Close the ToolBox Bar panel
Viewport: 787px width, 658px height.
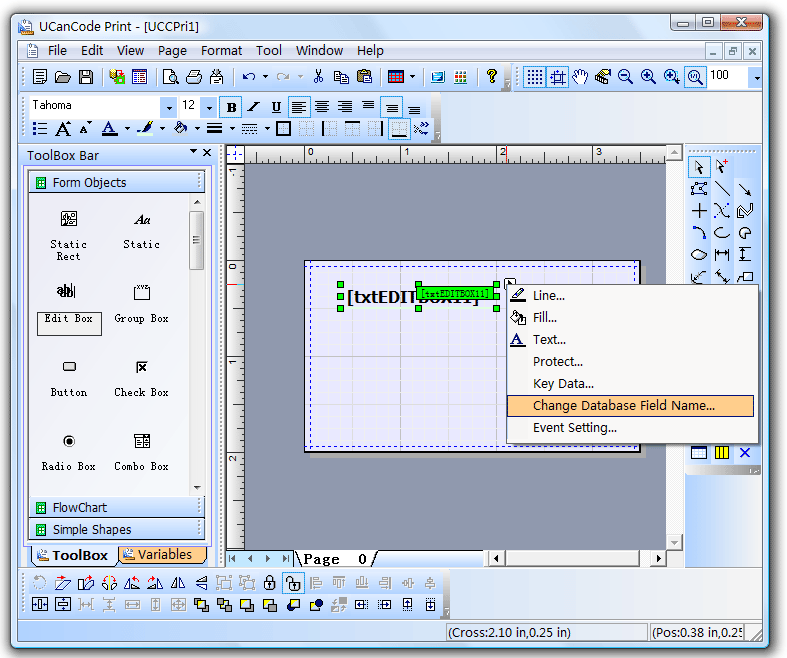pos(207,153)
